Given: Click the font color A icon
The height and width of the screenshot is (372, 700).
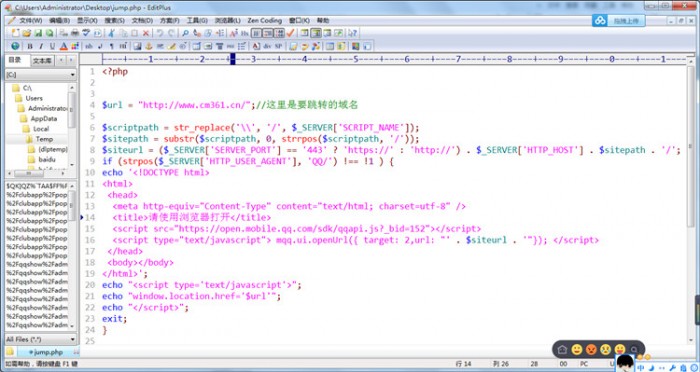Looking at the screenshot, I should pyautogui.click(x=63, y=46).
